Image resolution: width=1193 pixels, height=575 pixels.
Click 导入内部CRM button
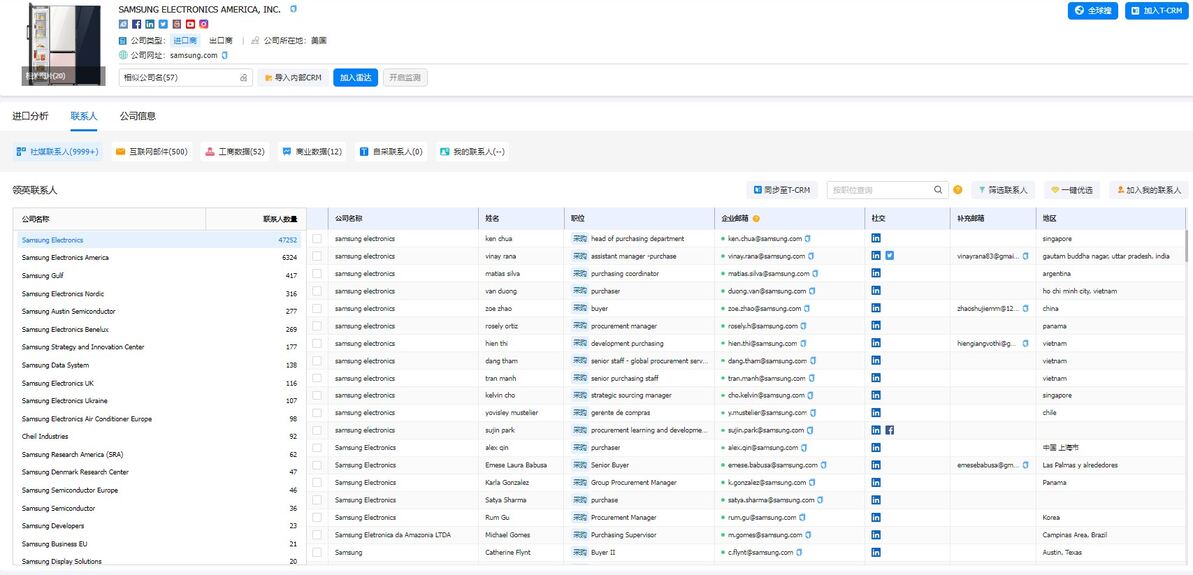(x=293, y=78)
